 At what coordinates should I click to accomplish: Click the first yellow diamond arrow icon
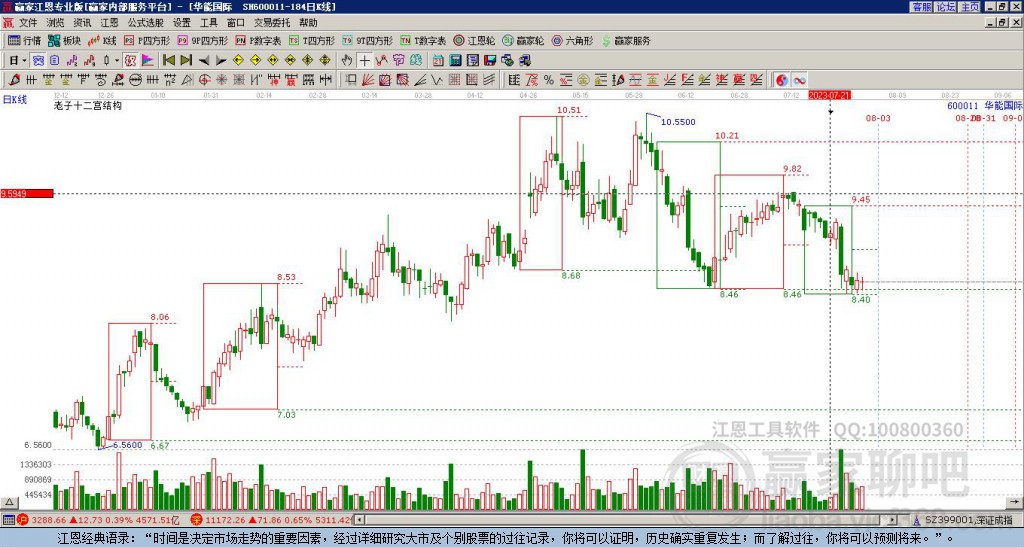238,61
